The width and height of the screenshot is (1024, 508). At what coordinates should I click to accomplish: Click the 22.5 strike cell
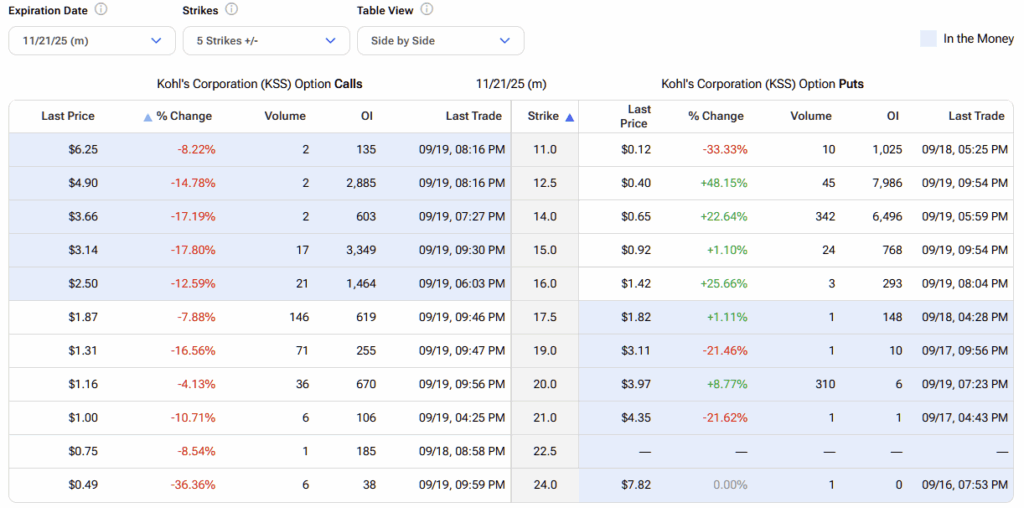click(x=545, y=451)
